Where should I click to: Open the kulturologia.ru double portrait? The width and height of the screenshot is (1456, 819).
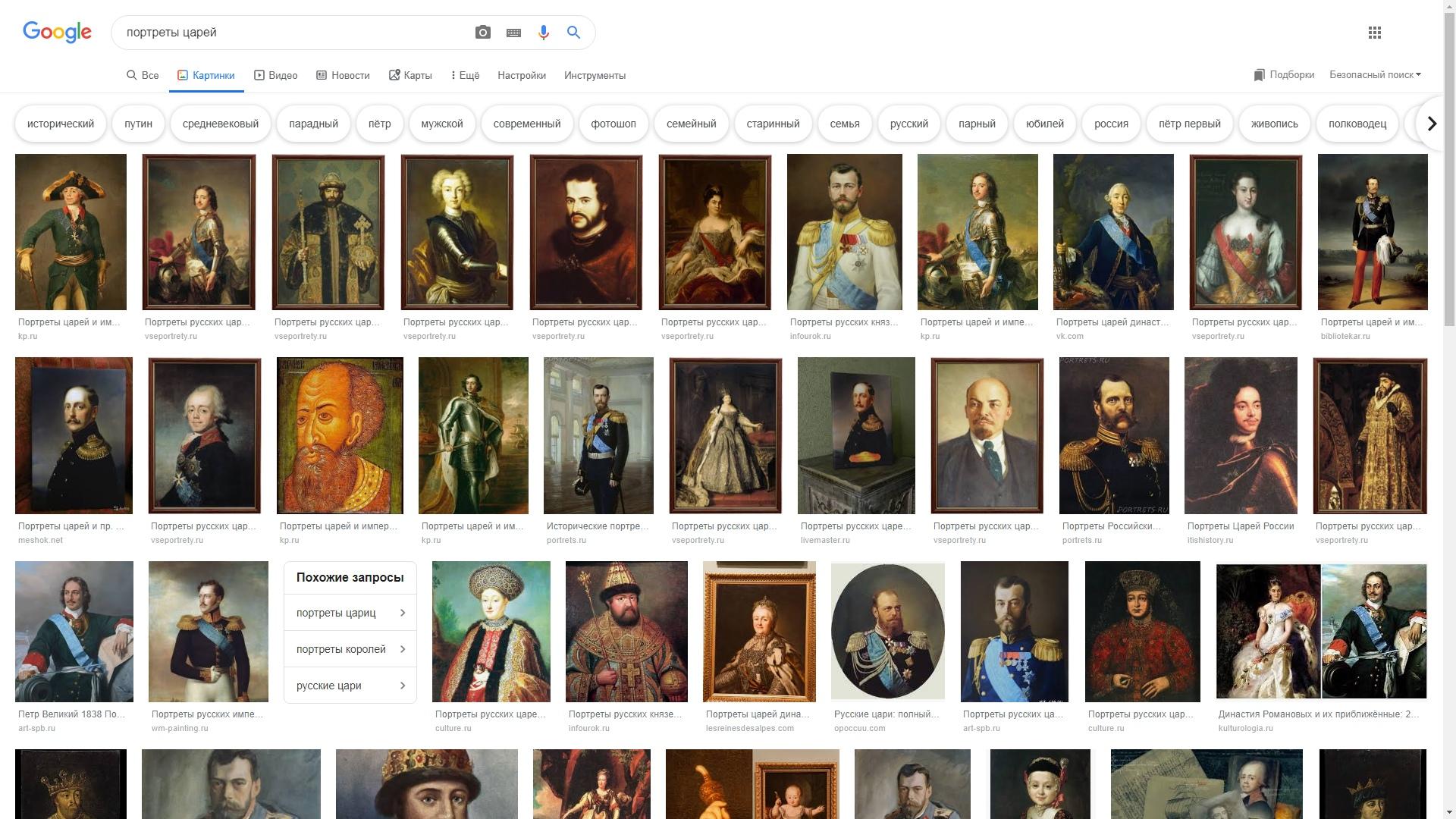click(1321, 631)
